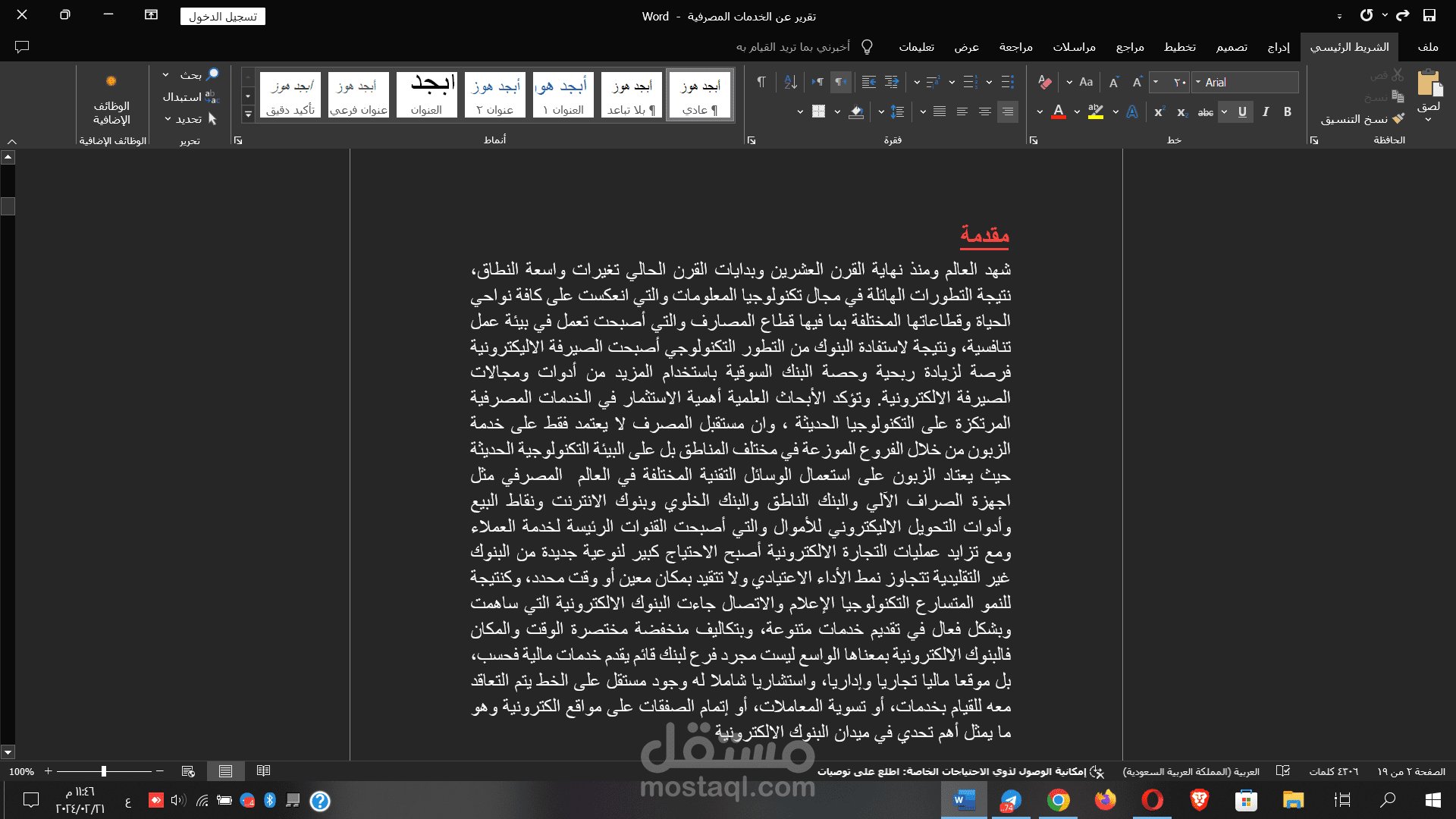1456x819 pixels.
Task: Click the sign in (تسجيل الدخول) button
Action: click(223, 17)
